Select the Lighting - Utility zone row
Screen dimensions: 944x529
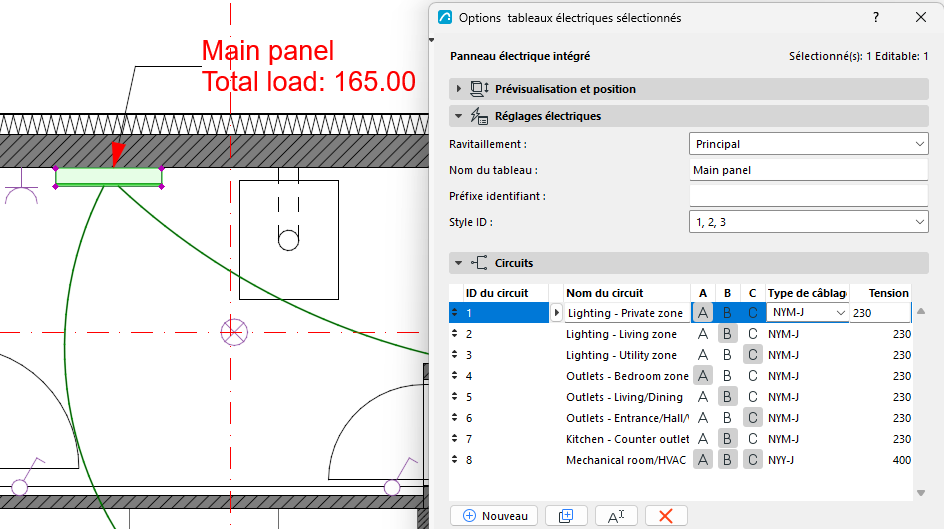coord(680,355)
